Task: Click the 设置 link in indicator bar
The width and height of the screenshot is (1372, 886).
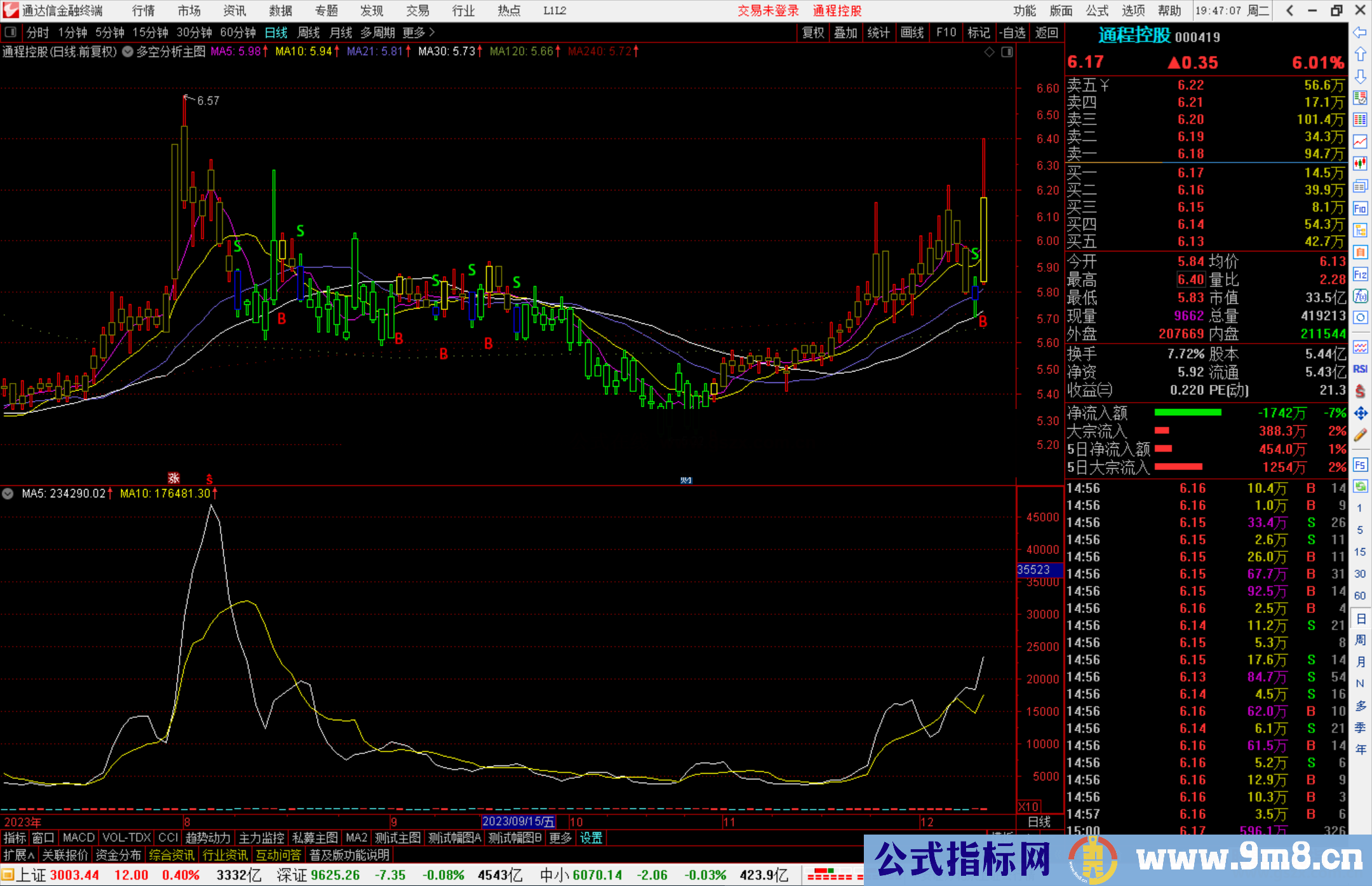Action: 591,838
